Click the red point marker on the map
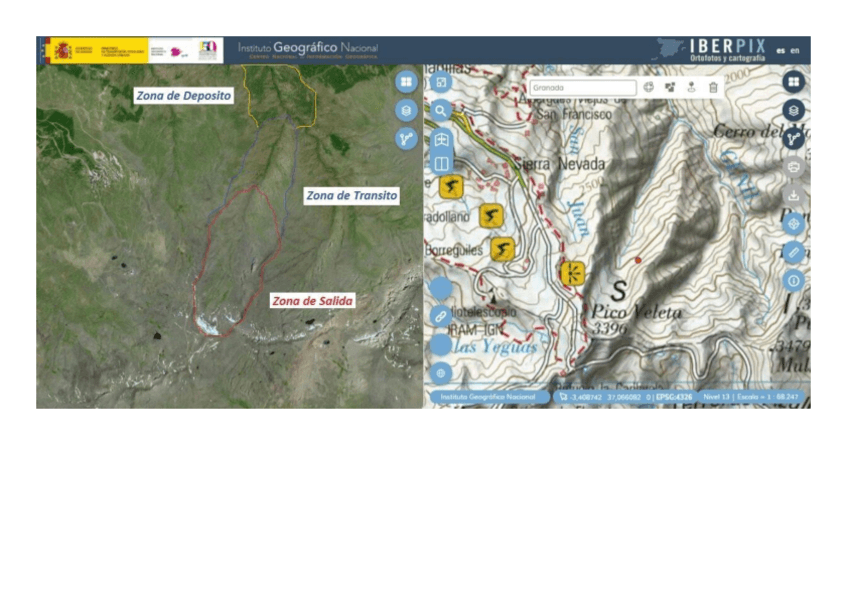848x599 pixels. pyautogui.click(x=638, y=260)
